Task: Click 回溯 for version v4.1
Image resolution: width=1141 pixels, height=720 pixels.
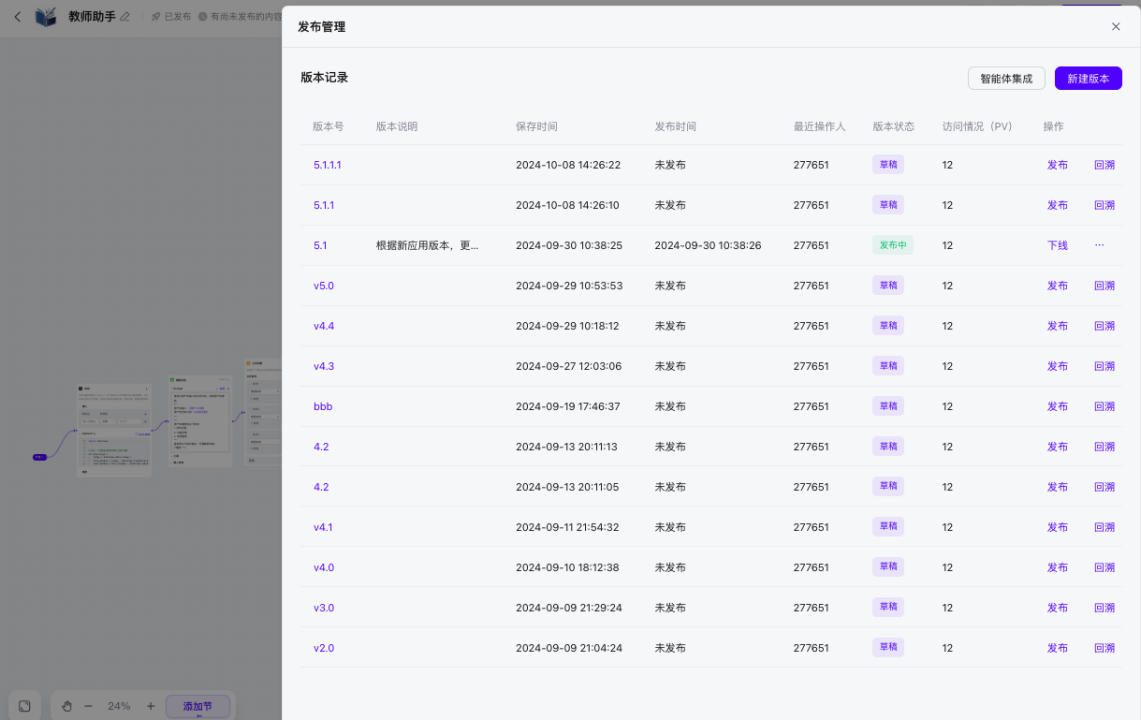Action: point(1105,527)
